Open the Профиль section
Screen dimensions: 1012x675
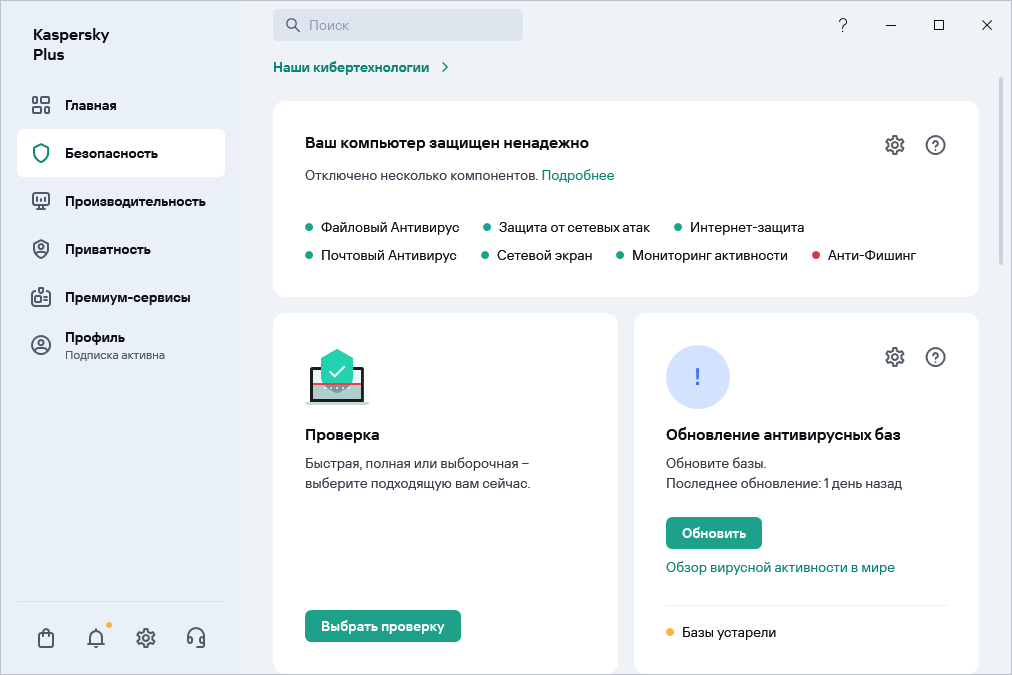pos(121,345)
